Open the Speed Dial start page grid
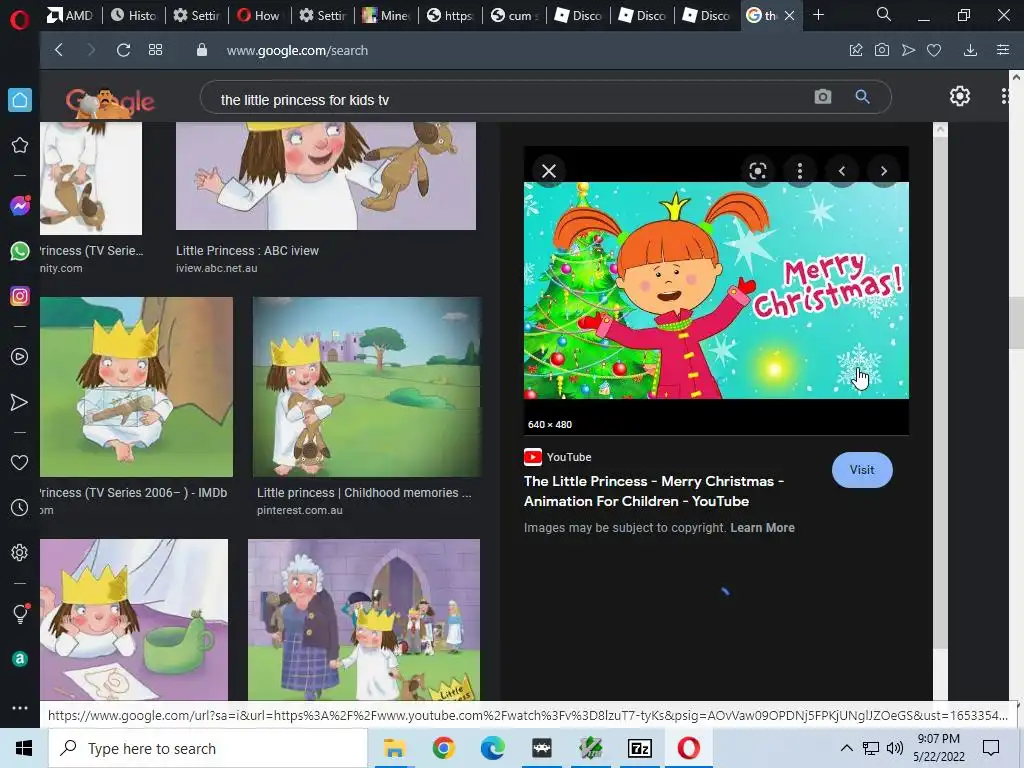Image resolution: width=1024 pixels, height=768 pixels. point(155,50)
